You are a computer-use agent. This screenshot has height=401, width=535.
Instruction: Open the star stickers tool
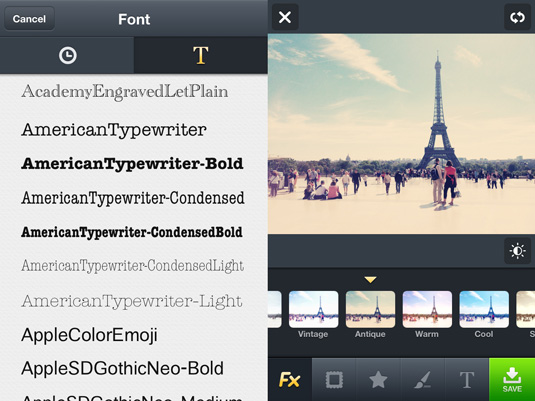coord(378,379)
